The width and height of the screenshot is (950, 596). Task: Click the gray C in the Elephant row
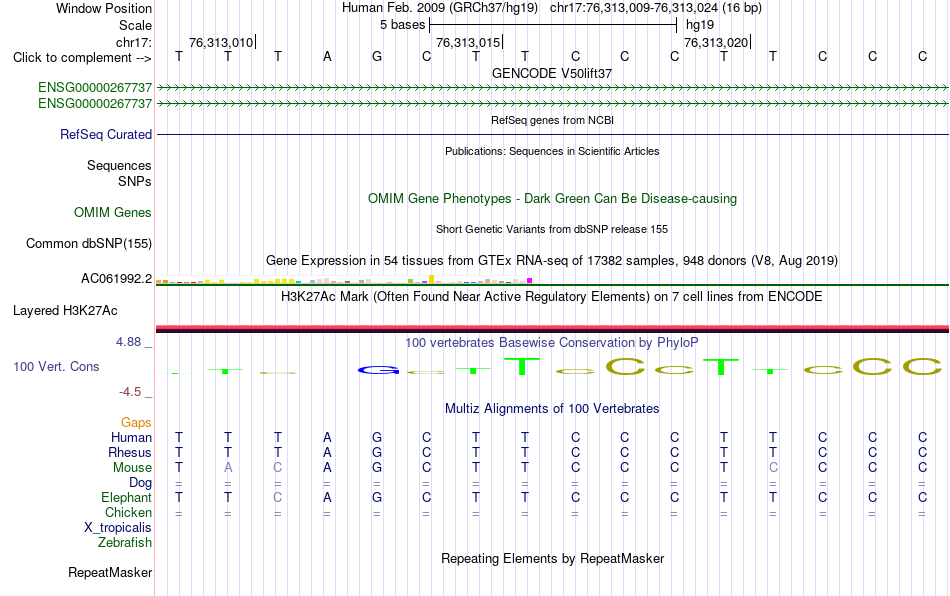point(277,497)
